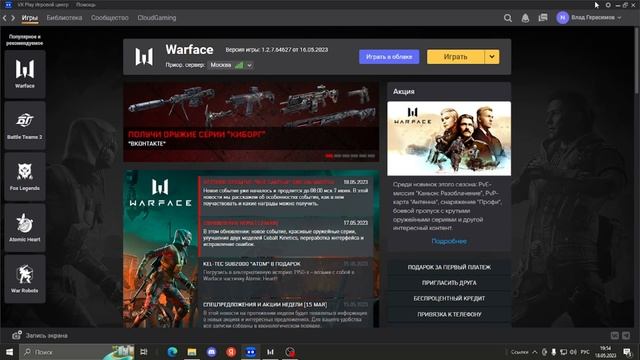This screenshot has height=360, width=640.
Task: Open the VK icon at bottom right
Action: 615,336
